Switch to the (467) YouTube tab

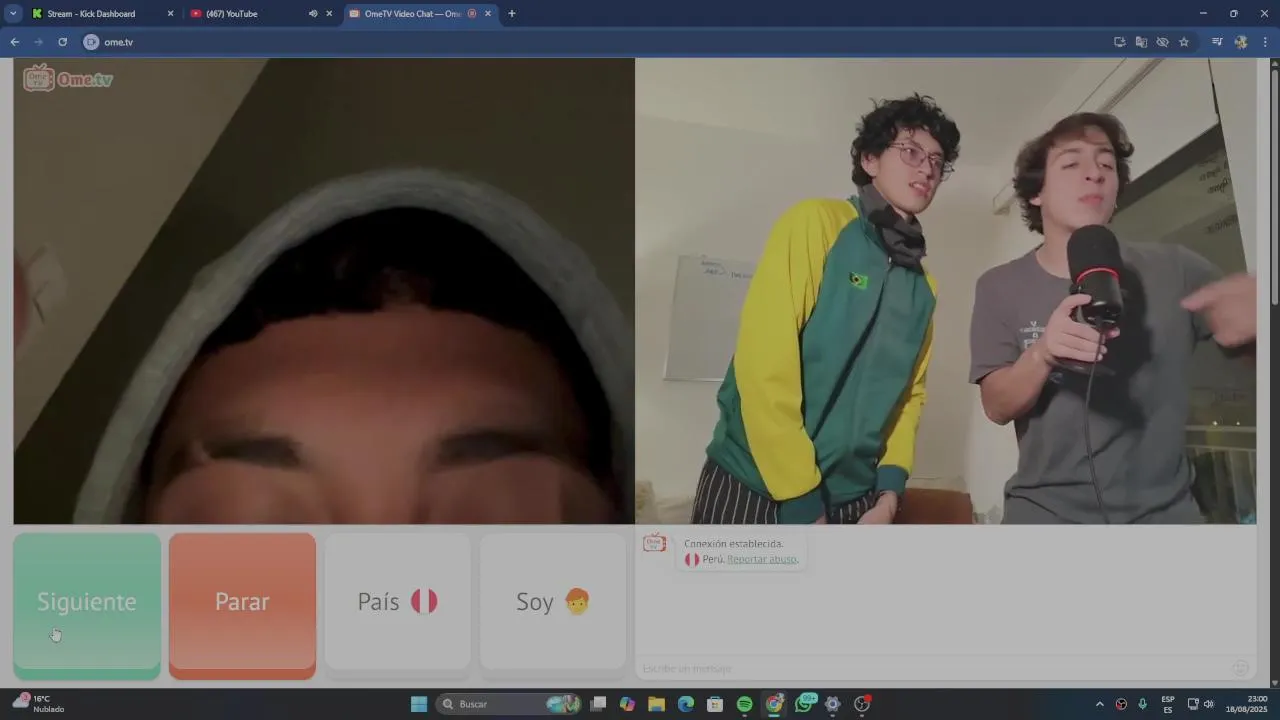point(232,14)
